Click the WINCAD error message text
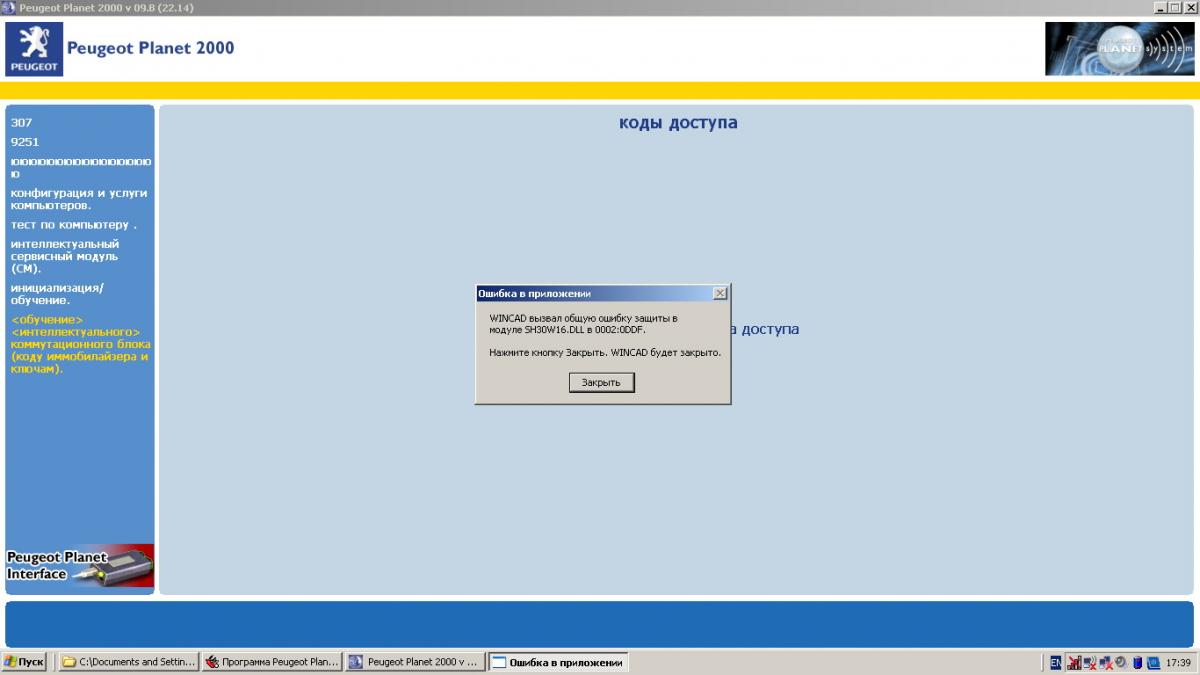This screenshot has height=675, width=1200. coord(604,335)
